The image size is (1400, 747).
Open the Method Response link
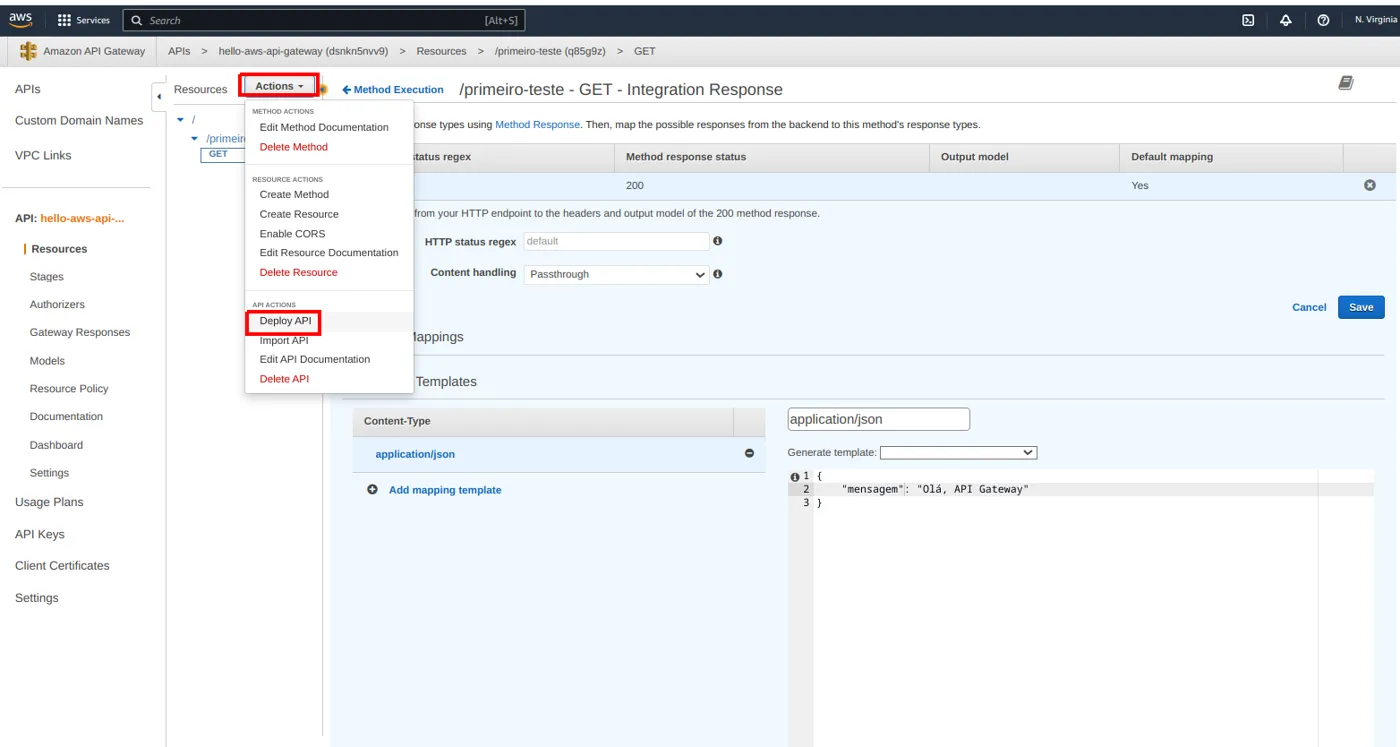tap(537, 125)
